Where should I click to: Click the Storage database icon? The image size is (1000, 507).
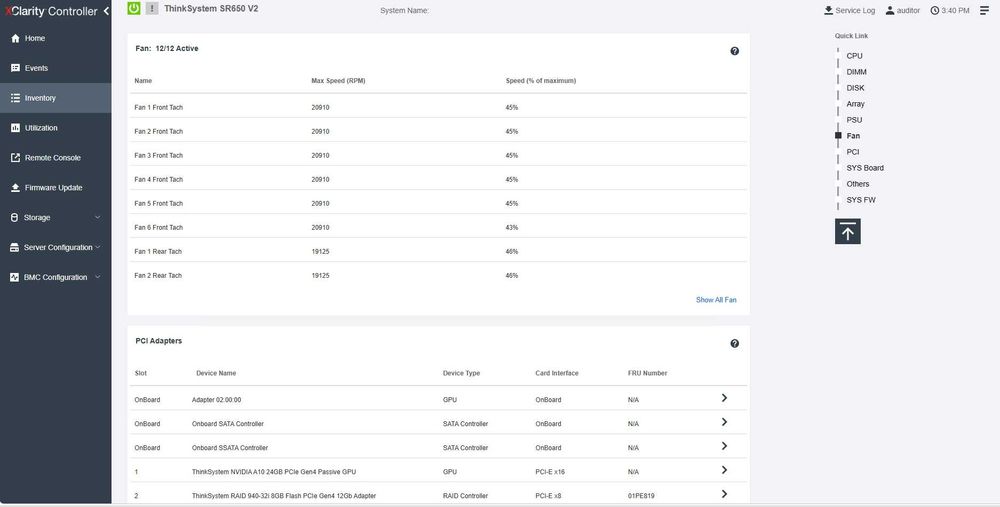point(15,217)
